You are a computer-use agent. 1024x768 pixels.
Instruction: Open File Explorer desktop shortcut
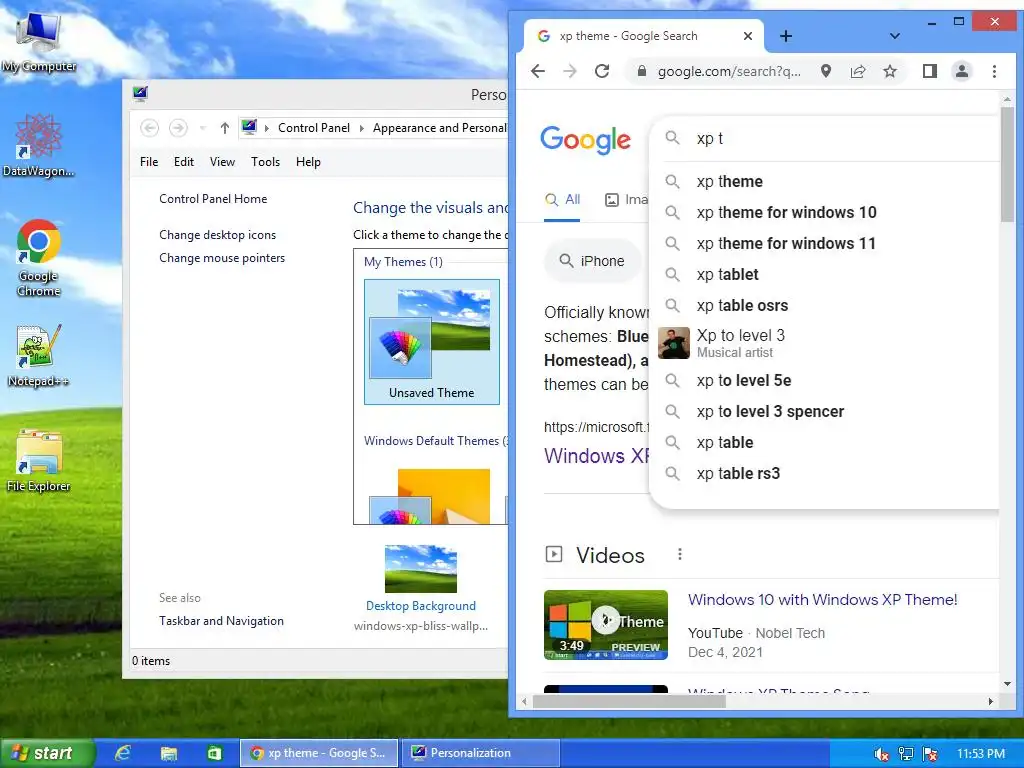39,461
